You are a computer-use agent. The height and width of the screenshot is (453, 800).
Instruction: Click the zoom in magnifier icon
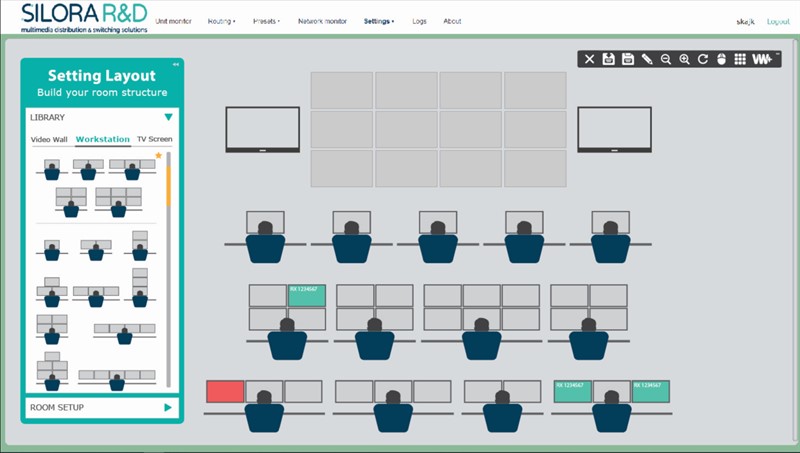coord(685,60)
